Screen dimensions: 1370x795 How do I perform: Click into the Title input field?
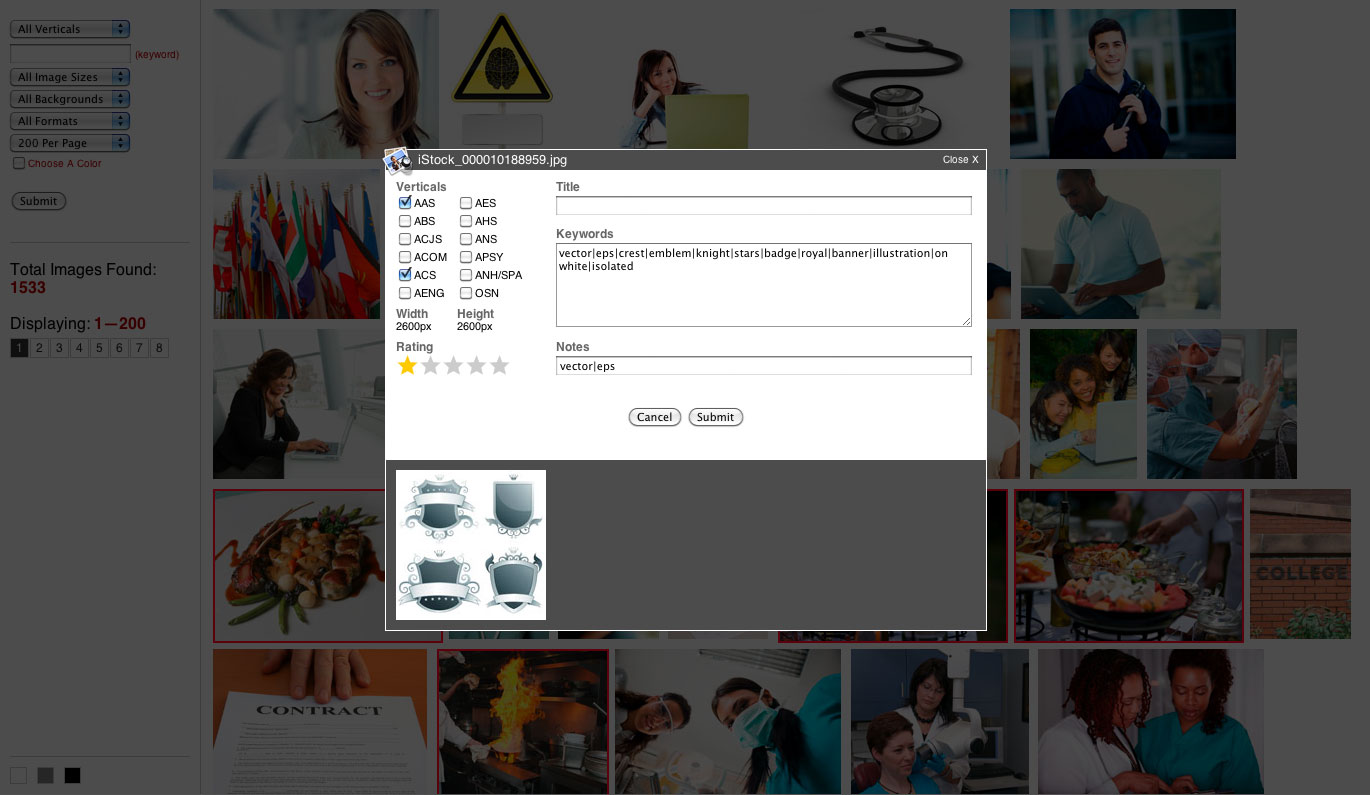(763, 205)
